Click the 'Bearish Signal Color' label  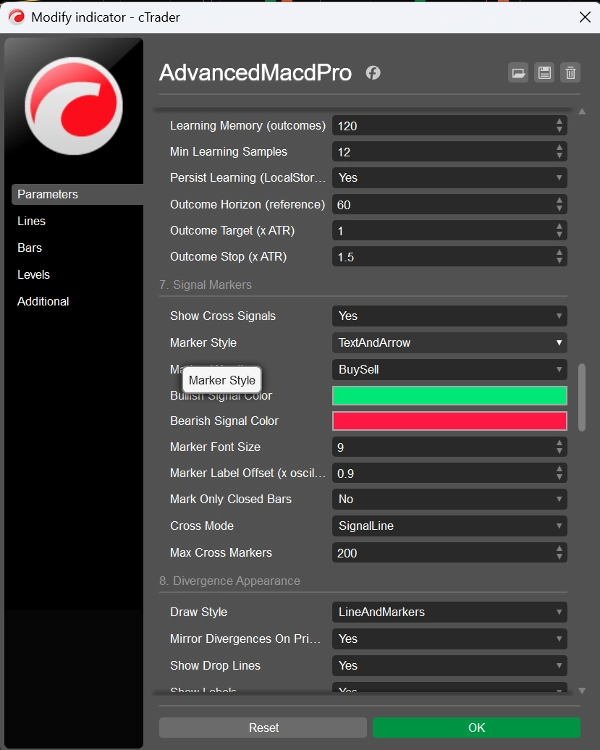click(x=224, y=421)
